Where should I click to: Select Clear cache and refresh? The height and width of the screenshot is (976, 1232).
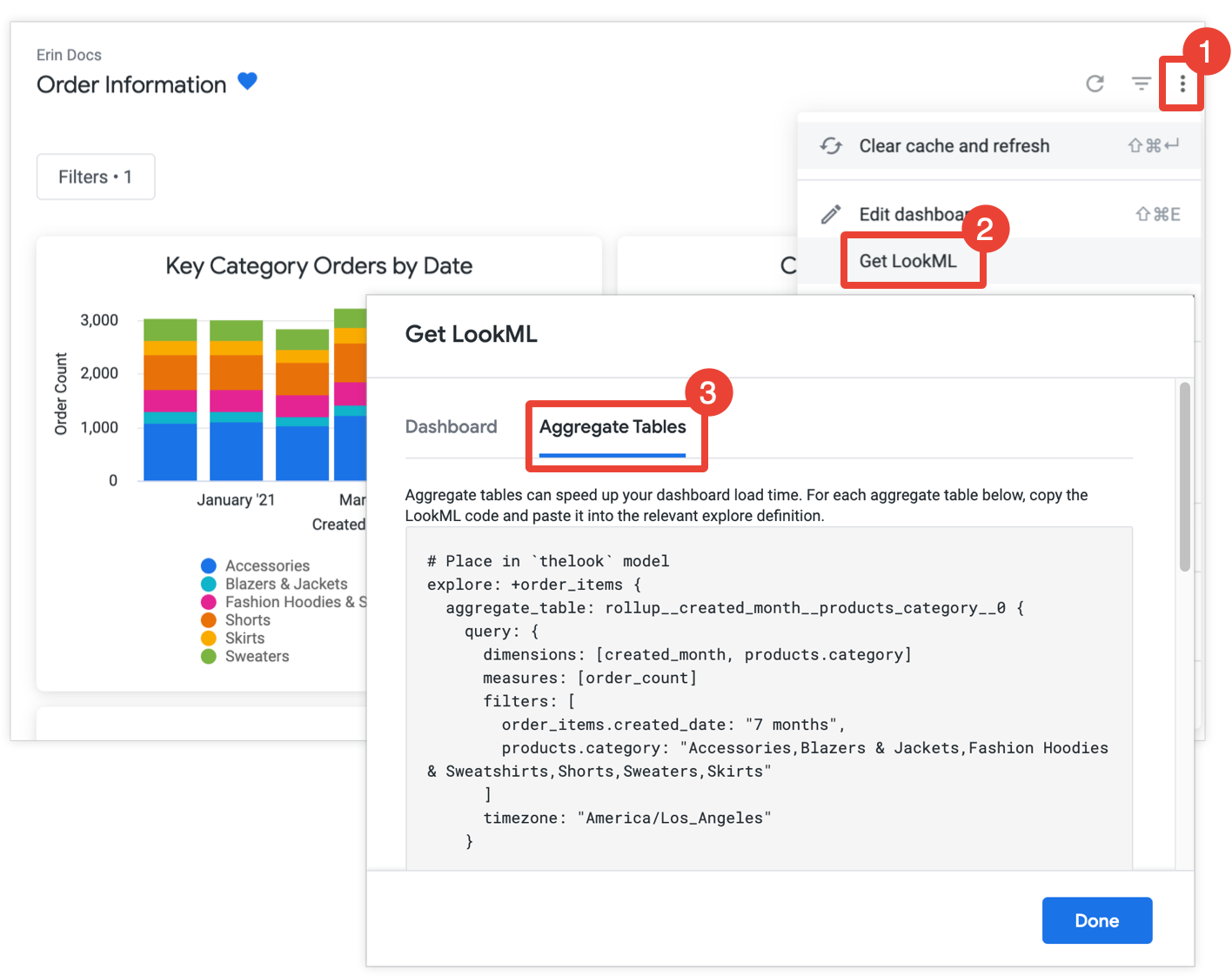click(x=954, y=146)
